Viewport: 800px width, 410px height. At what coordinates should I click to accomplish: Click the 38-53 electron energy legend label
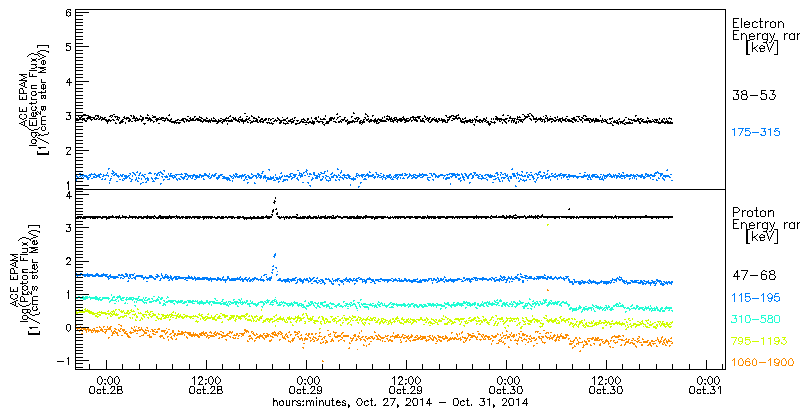[754, 95]
